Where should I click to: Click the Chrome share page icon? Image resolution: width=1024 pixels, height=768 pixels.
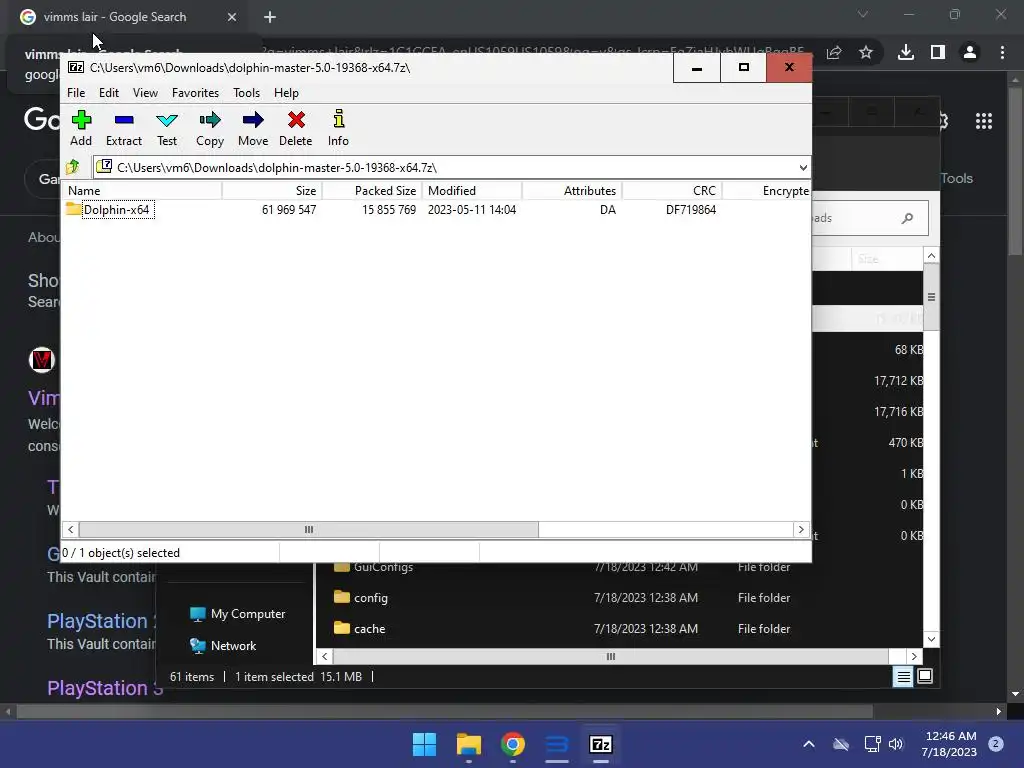pyautogui.click(x=834, y=52)
